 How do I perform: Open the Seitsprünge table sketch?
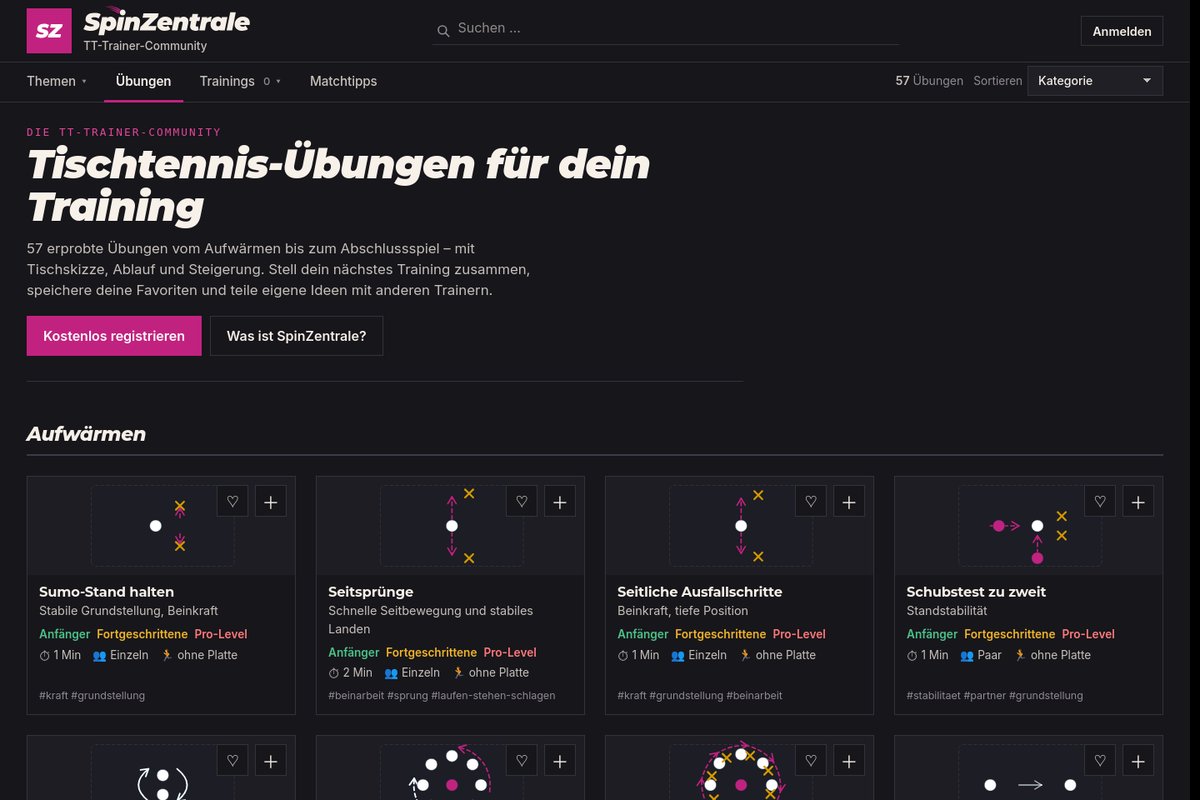[451, 526]
